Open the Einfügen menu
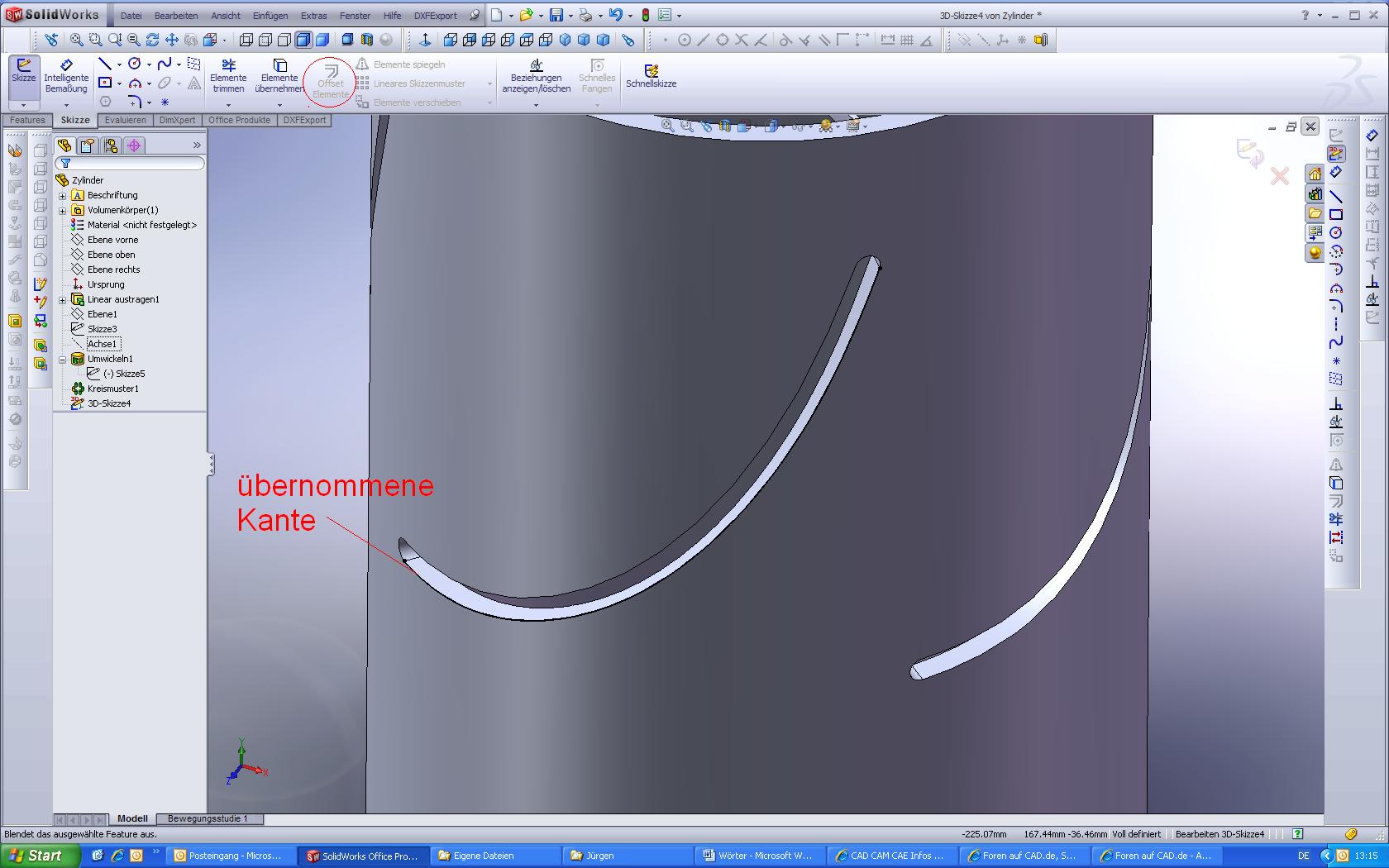 [x=270, y=16]
